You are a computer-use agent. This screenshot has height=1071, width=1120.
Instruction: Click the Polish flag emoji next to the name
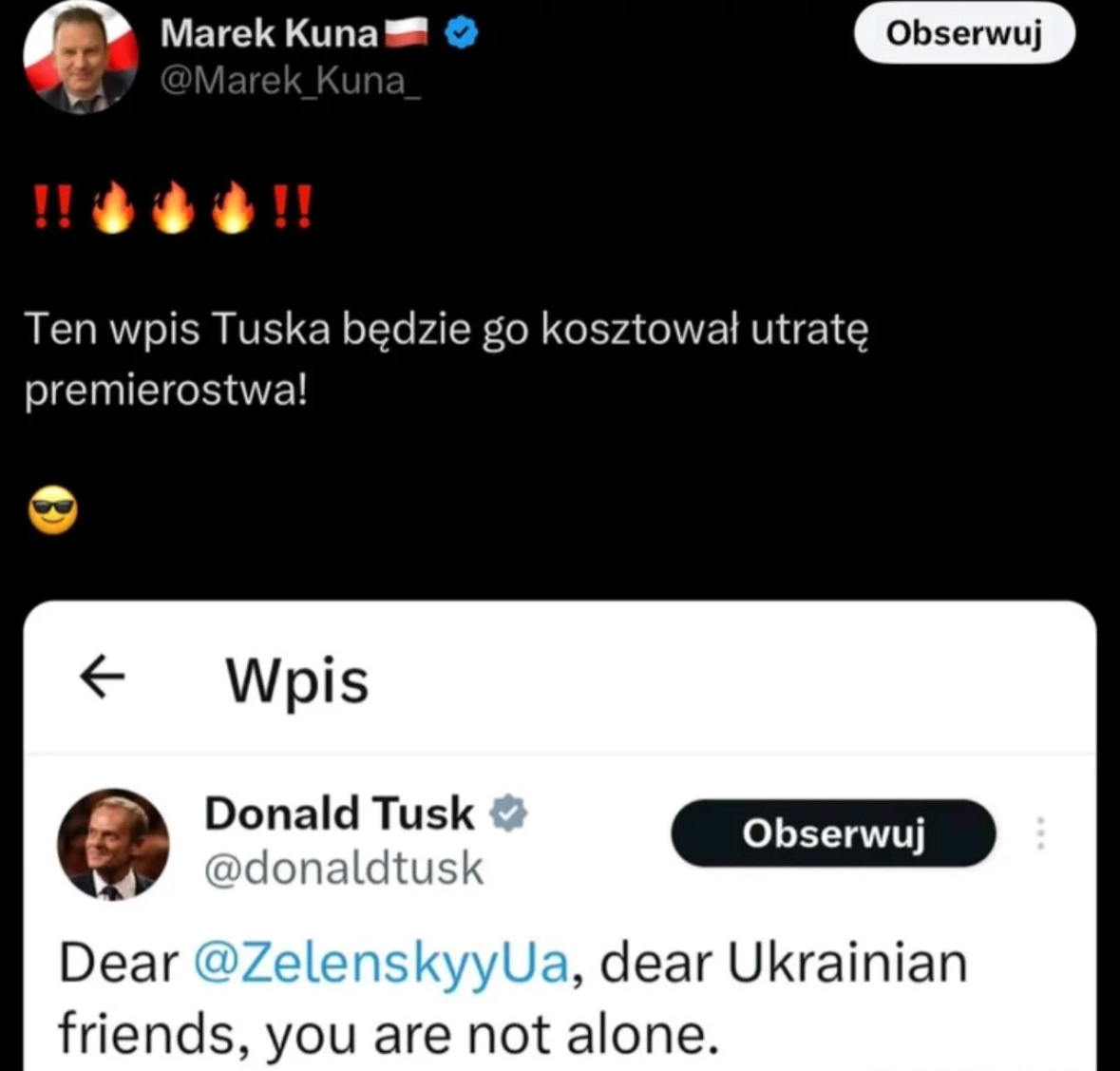[x=407, y=33]
